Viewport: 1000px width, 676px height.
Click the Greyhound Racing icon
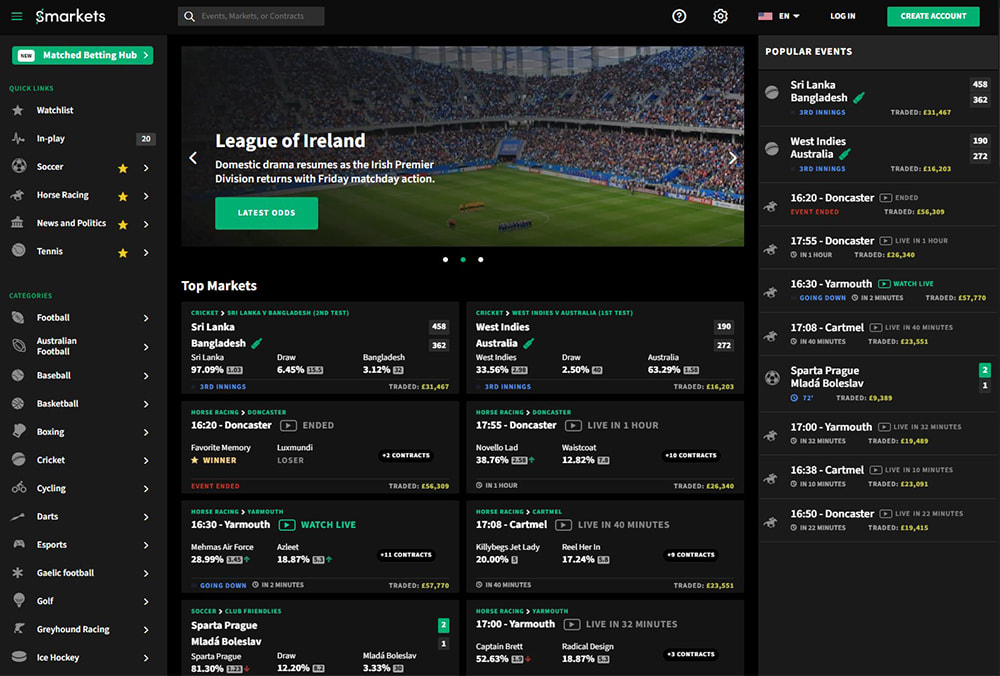[x=19, y=629]
